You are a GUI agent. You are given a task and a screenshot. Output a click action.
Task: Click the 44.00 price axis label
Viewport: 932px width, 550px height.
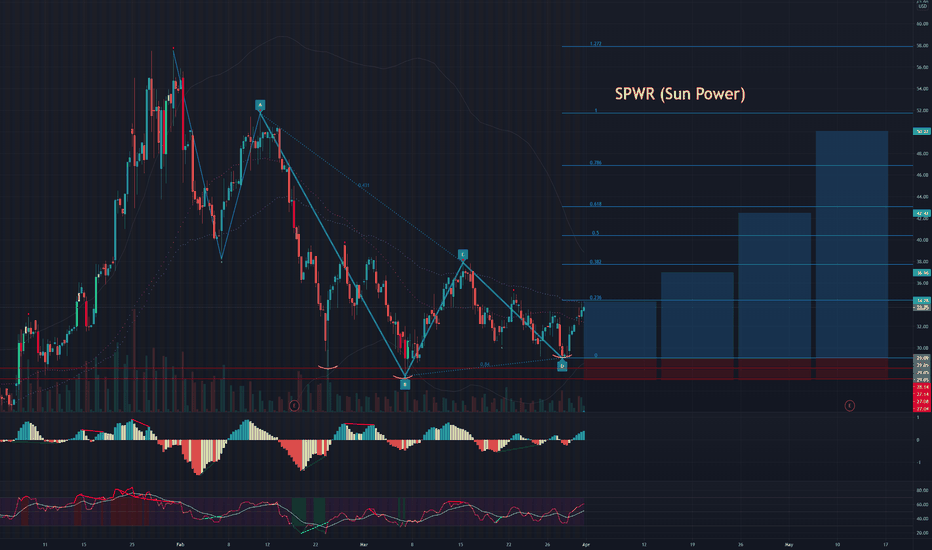pyautogui.click(x=922, y=197)
